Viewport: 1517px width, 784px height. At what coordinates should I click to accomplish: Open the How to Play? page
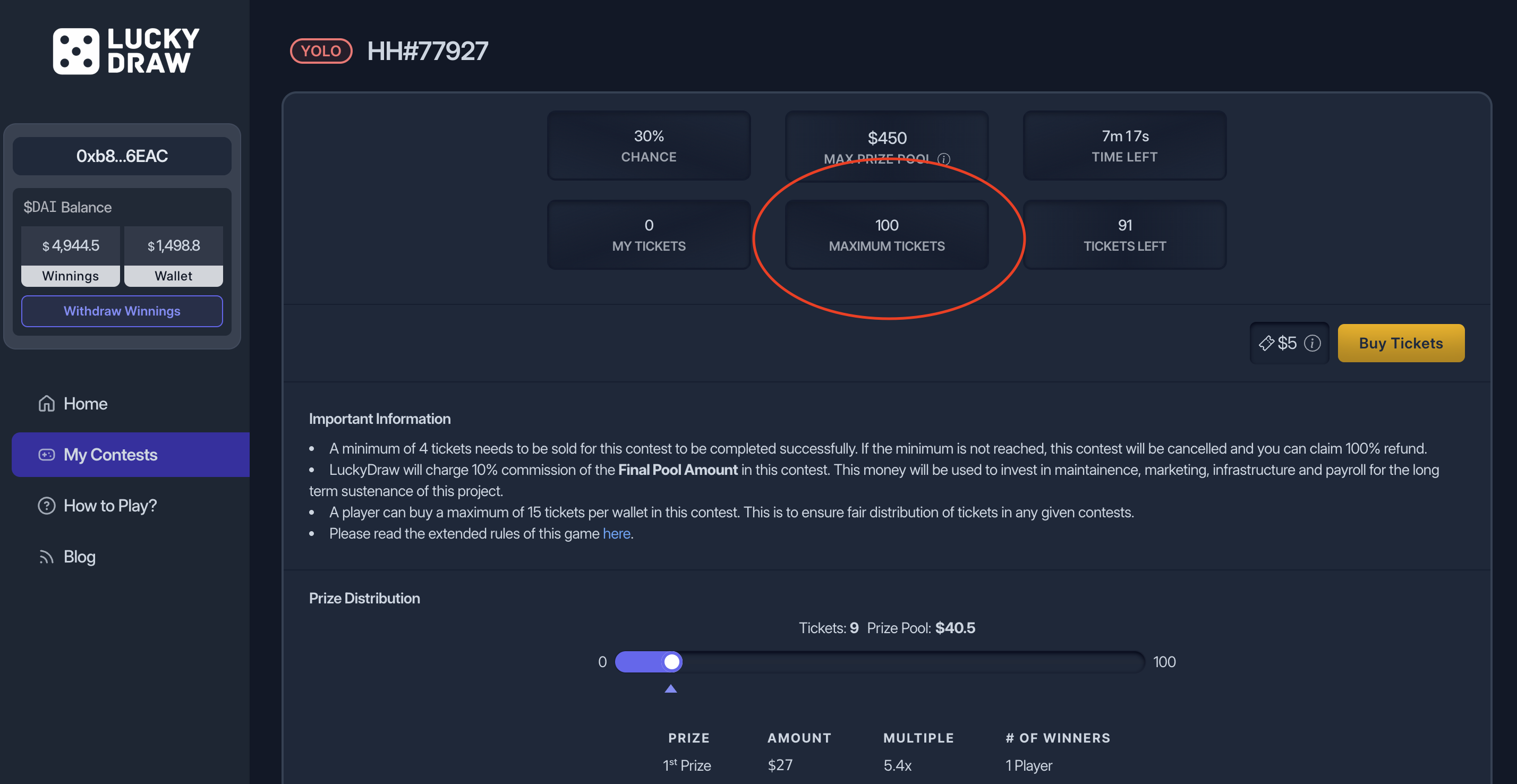[x=109, y=506]
